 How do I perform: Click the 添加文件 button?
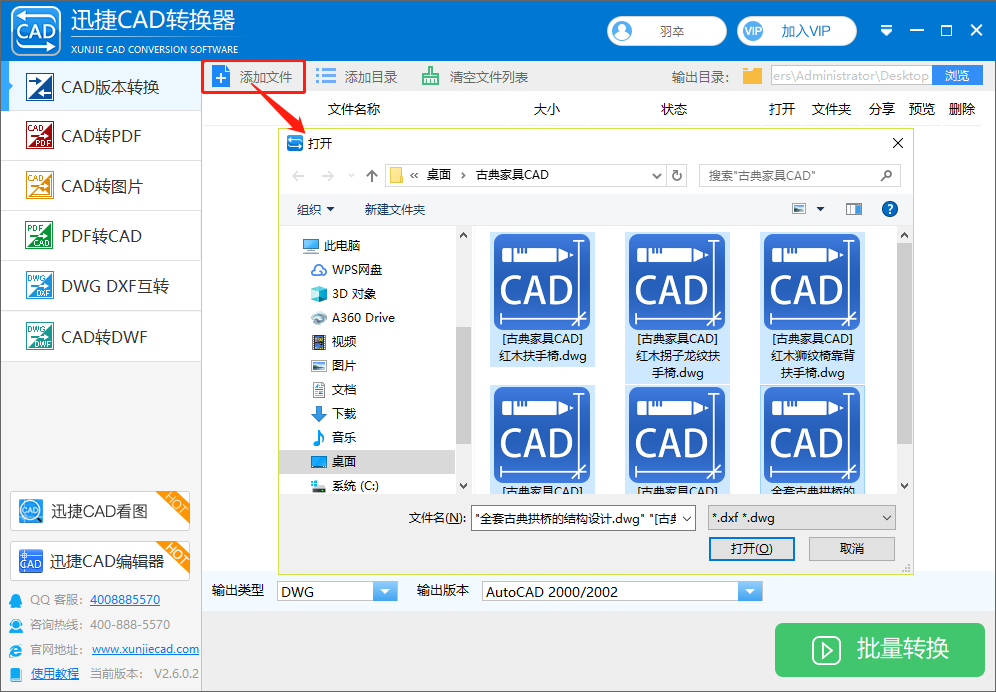pos(253,77)
